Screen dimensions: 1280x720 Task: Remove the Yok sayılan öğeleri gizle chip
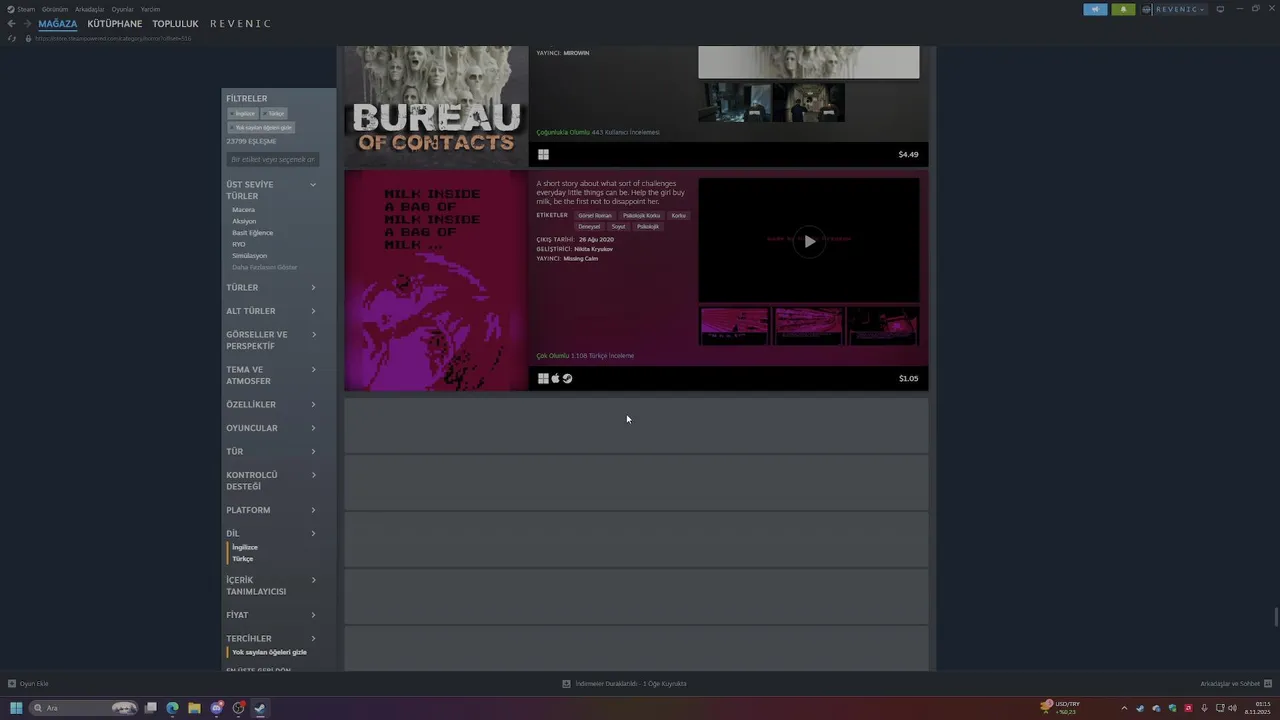(261, 128)
